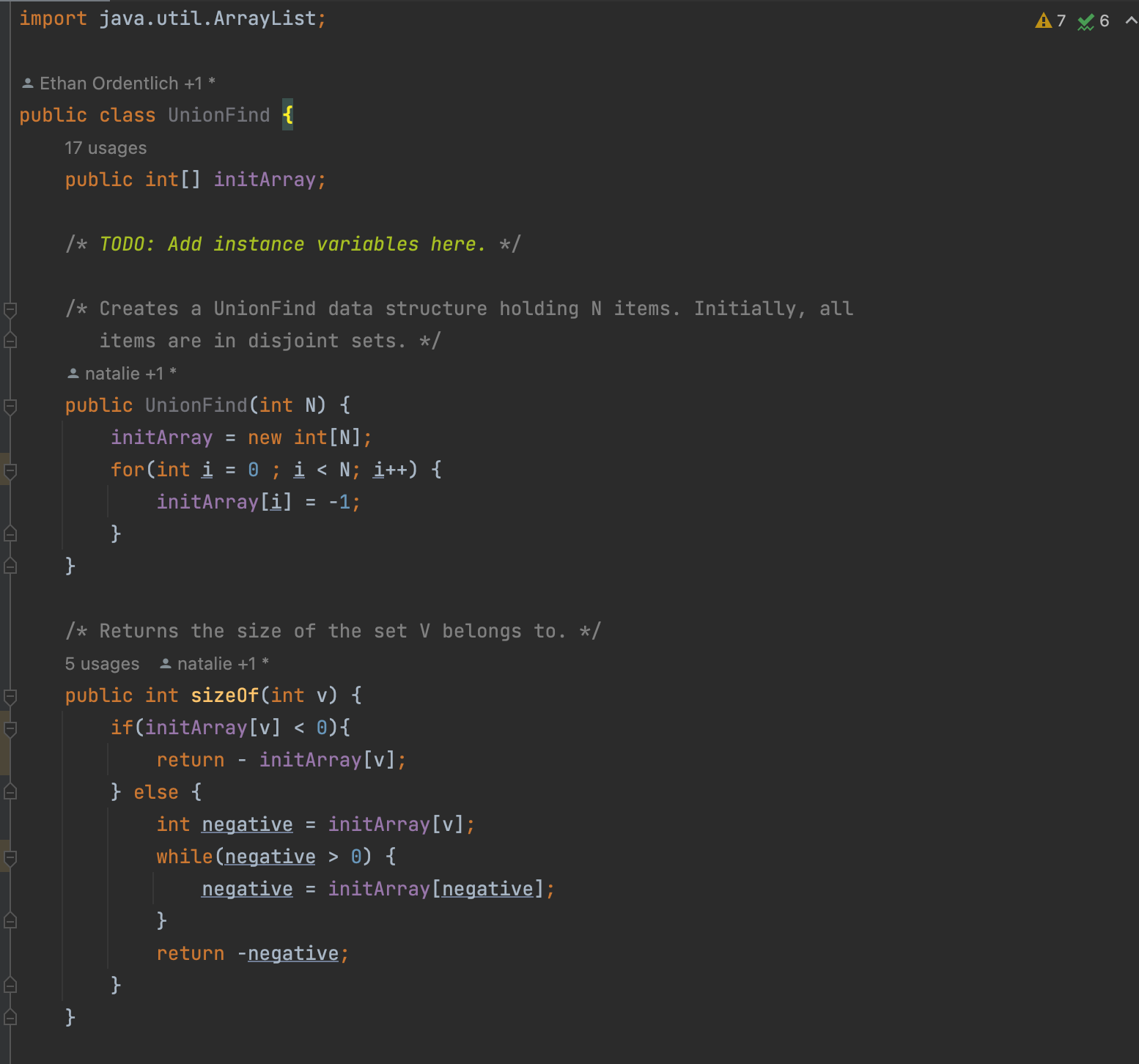Click the person icon above sizeOf method
Screen dimensions: 1139x1064
166,664
